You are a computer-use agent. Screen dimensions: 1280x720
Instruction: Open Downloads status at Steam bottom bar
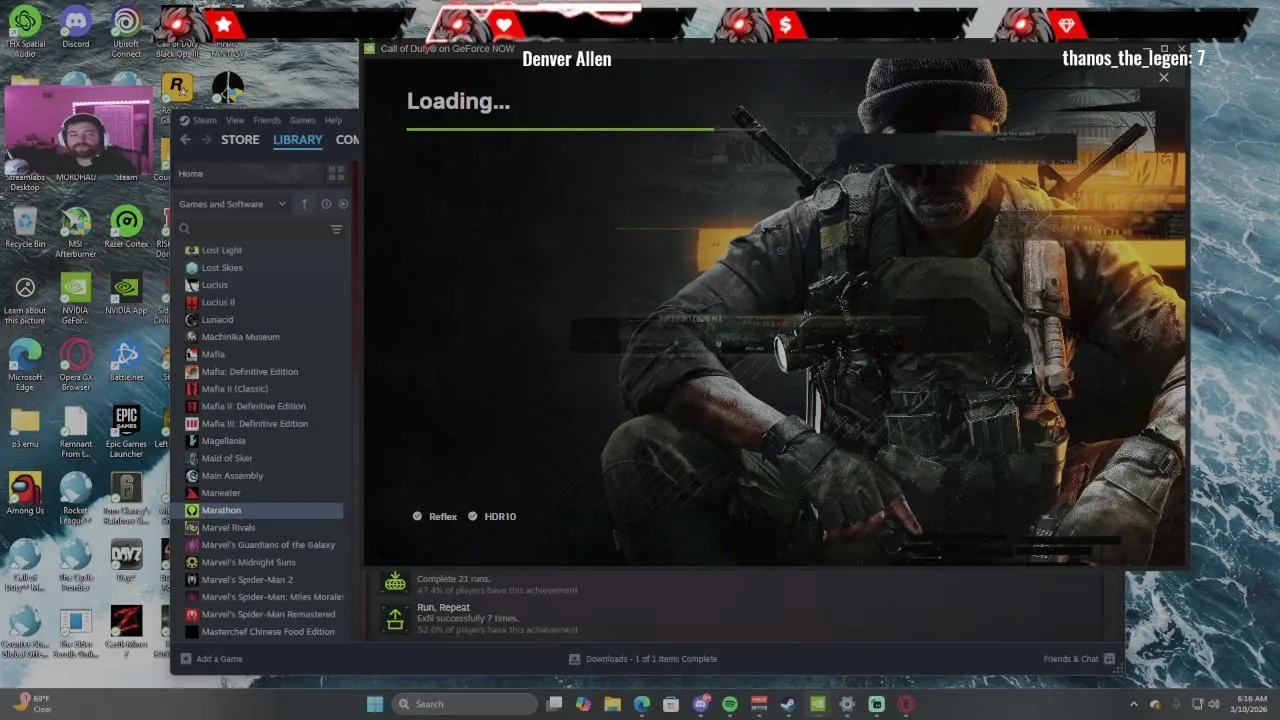[643, 659]
